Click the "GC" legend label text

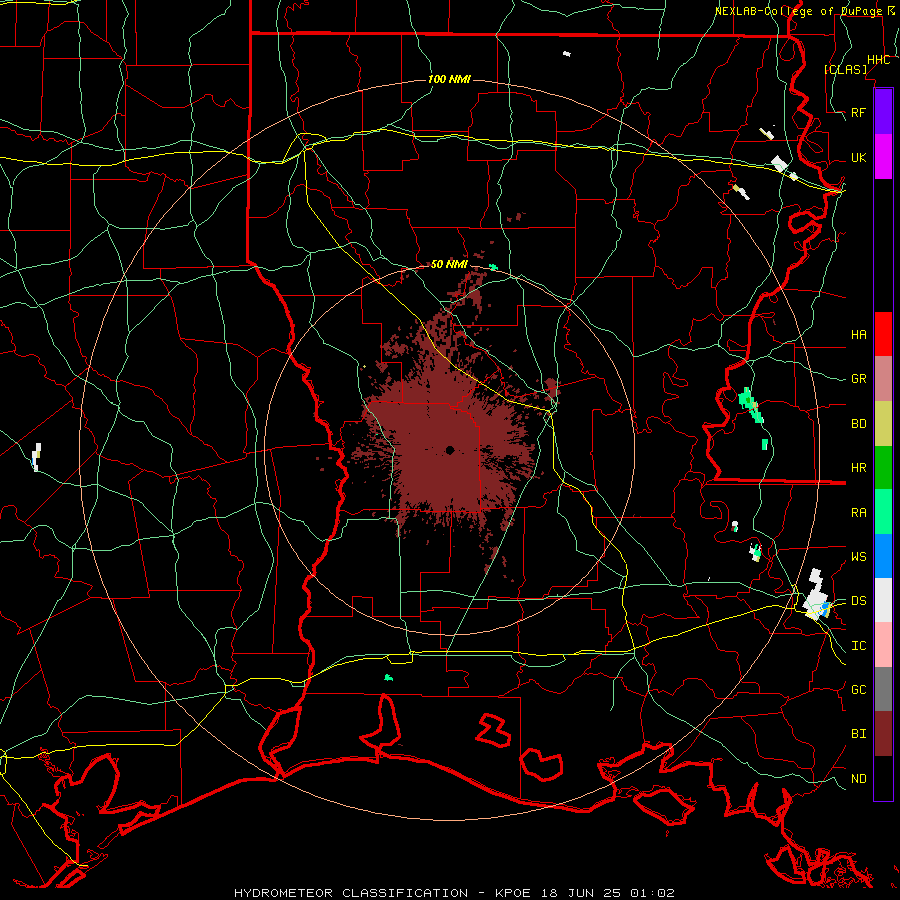[858, 689]
